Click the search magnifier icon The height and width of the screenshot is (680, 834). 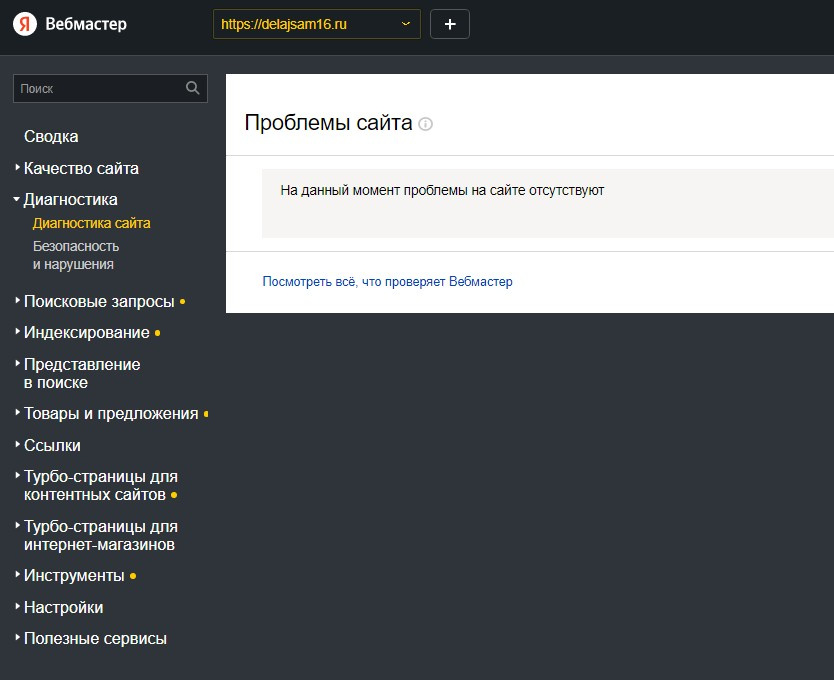coord(193,88)
